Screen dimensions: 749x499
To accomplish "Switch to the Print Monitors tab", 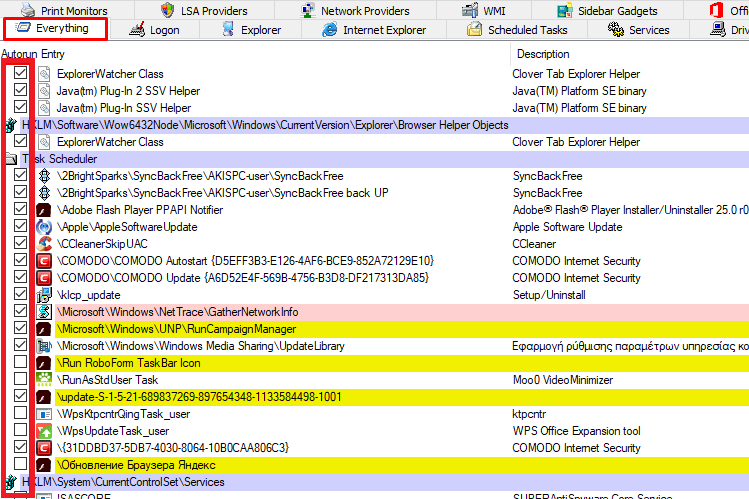I will pyautogui.click(x=64, y=11).
